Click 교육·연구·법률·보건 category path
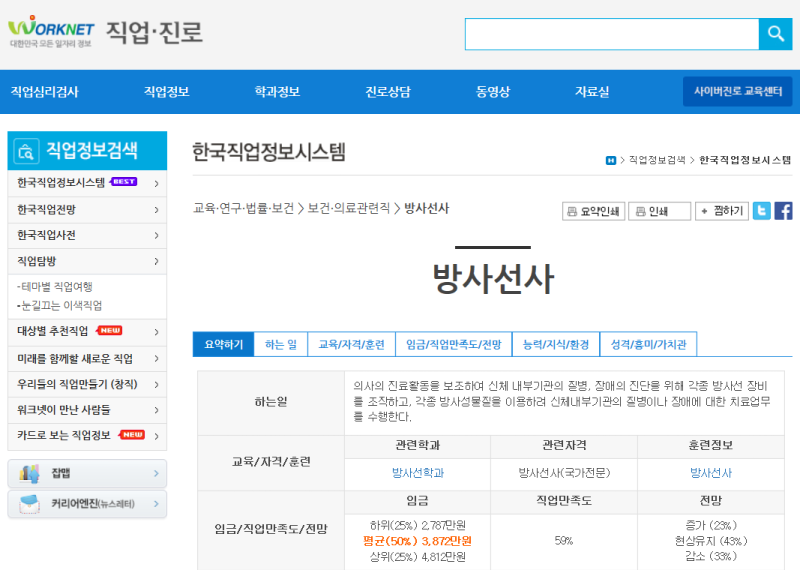 point(243,208)
